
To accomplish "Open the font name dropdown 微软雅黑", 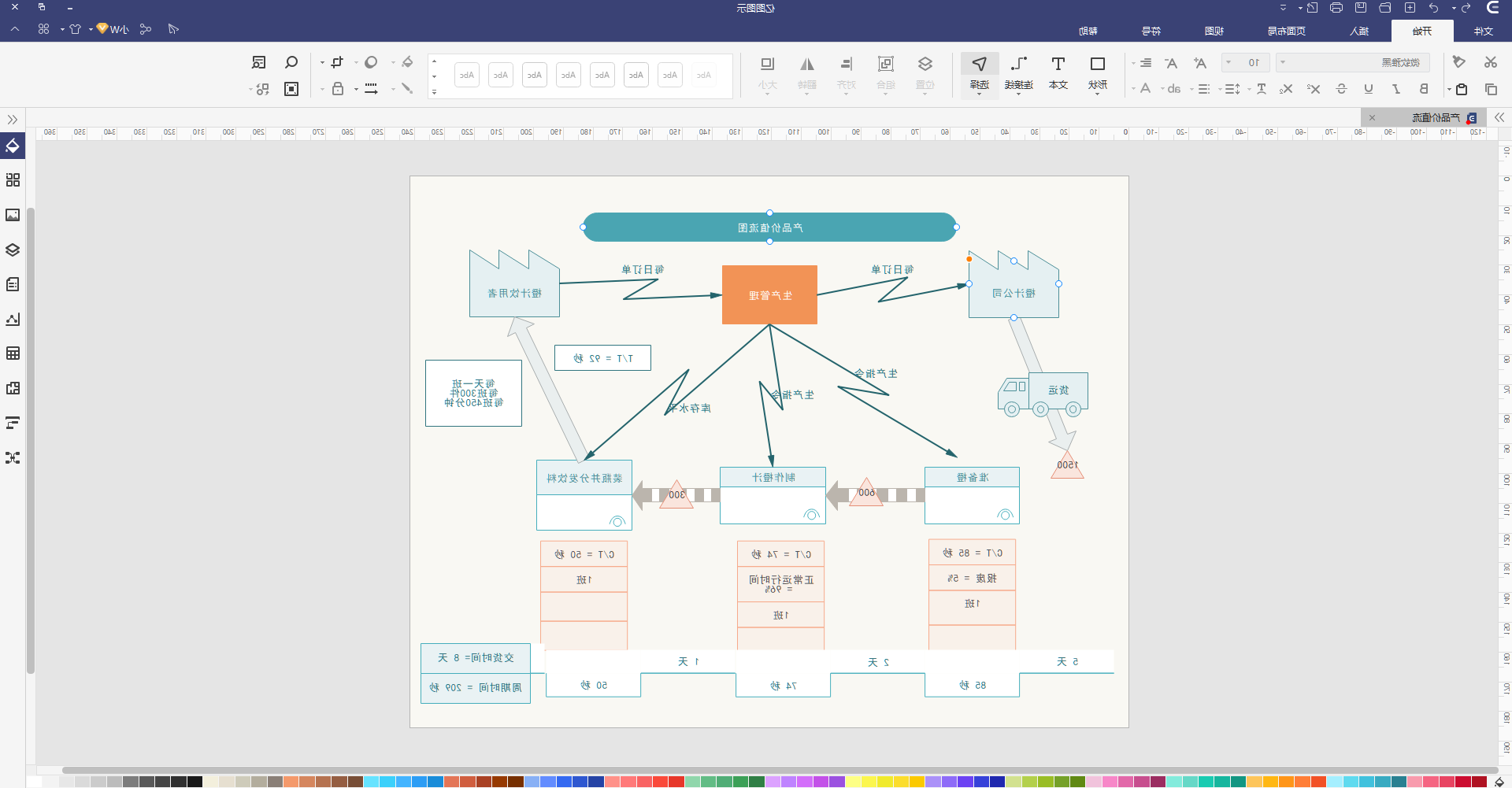I will click(x=1353, y=62).
